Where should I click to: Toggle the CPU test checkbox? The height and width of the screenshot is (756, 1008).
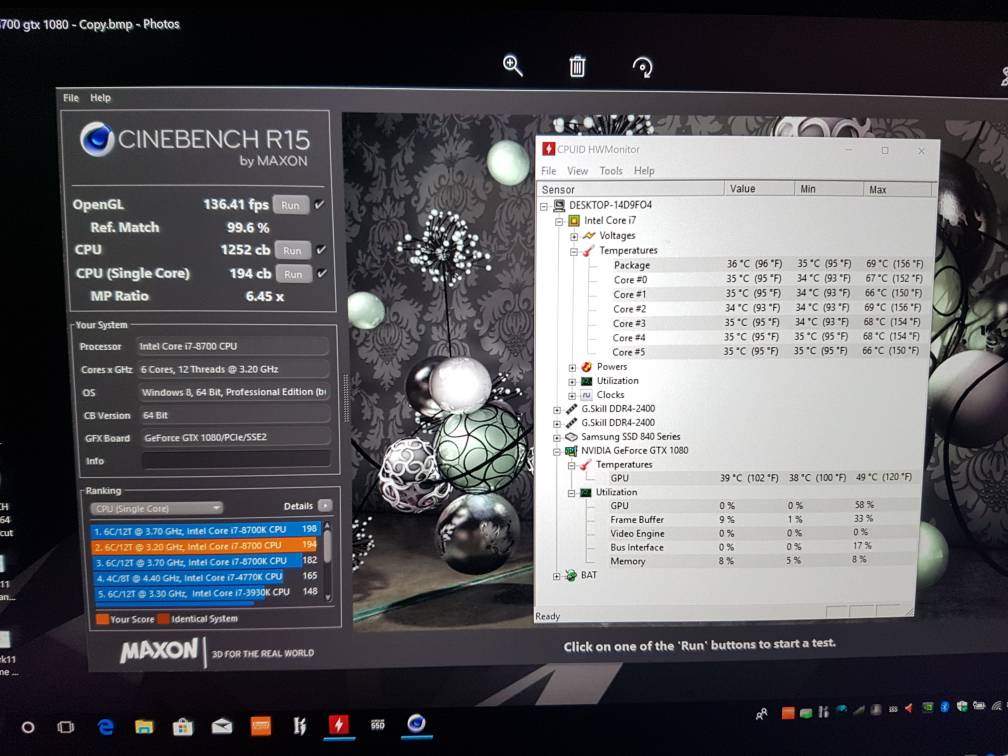(321, 249)
